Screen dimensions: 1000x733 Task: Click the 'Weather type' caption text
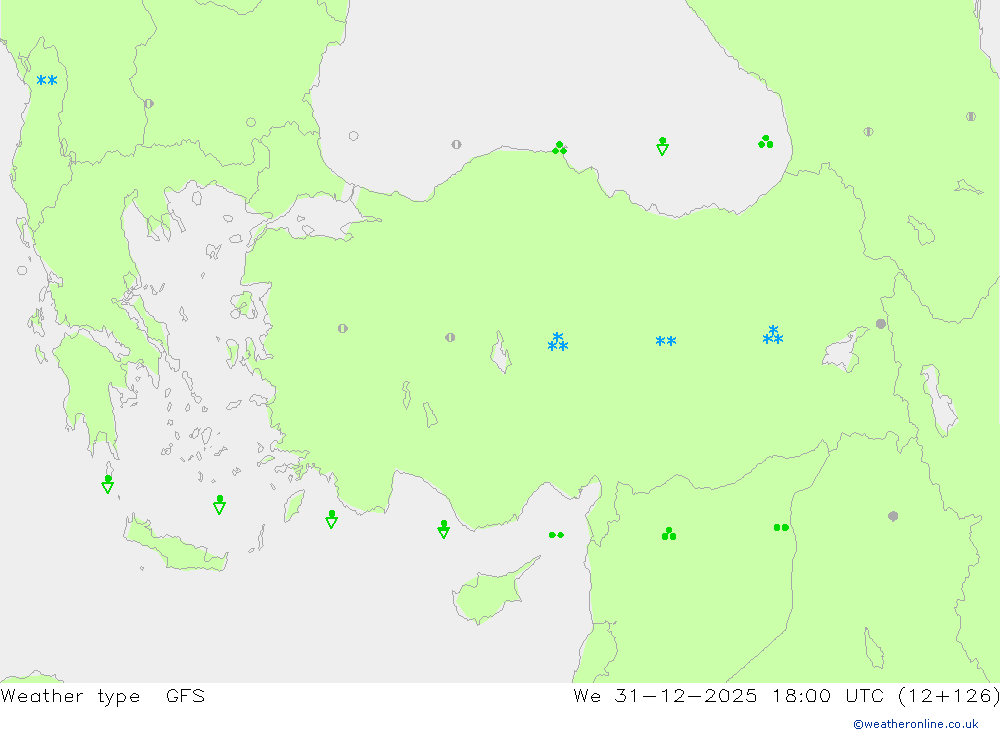pyautogui.click(x=70, y=695)
